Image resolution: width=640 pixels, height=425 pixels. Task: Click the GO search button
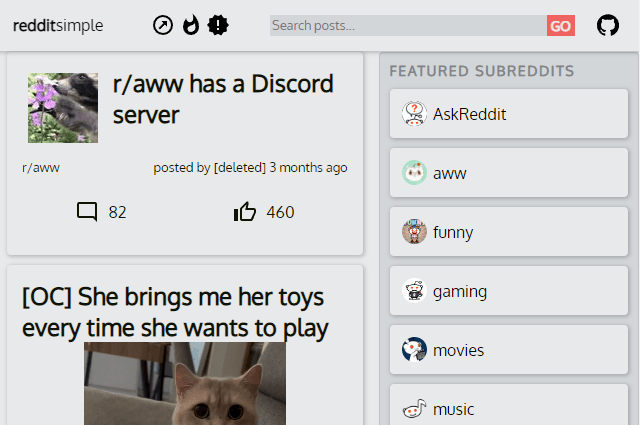pos(561,26)
